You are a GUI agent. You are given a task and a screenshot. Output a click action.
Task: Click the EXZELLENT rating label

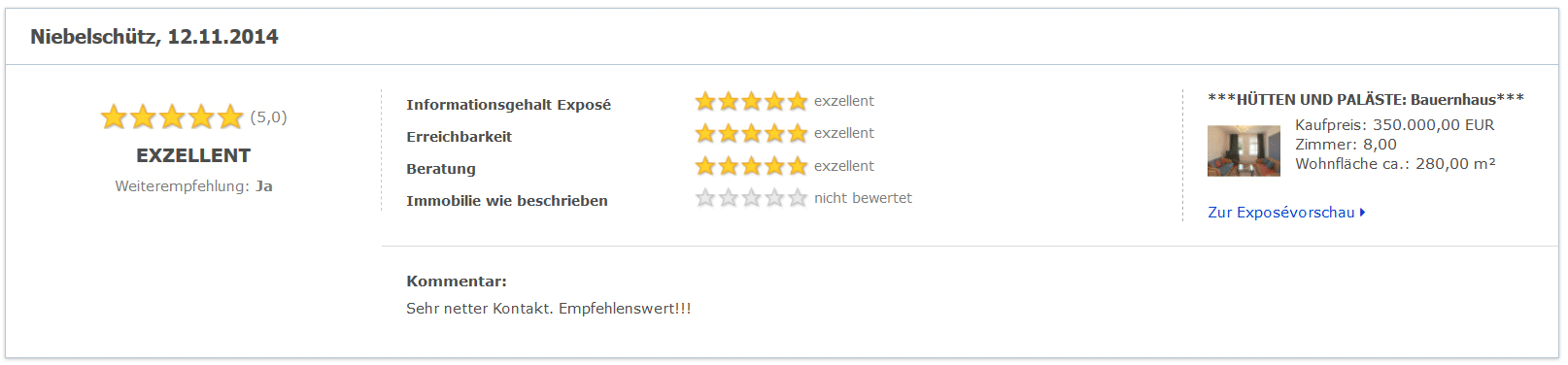tap(193, 155)
